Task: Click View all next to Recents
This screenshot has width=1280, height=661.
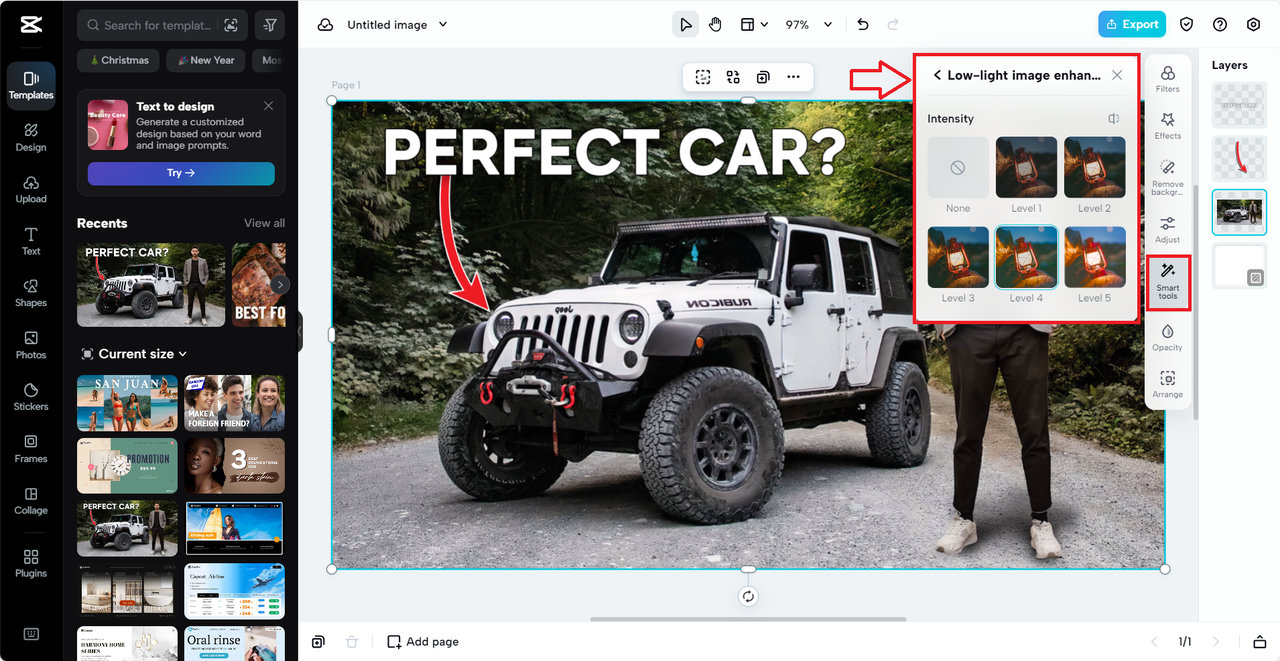Action: (x=264, y=223)
